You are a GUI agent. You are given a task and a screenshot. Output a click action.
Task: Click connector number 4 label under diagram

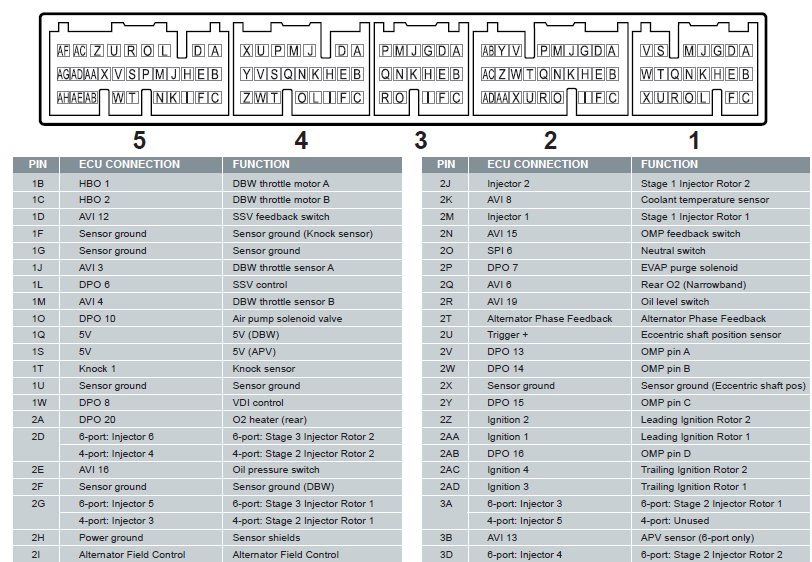(x=301, y=140)
